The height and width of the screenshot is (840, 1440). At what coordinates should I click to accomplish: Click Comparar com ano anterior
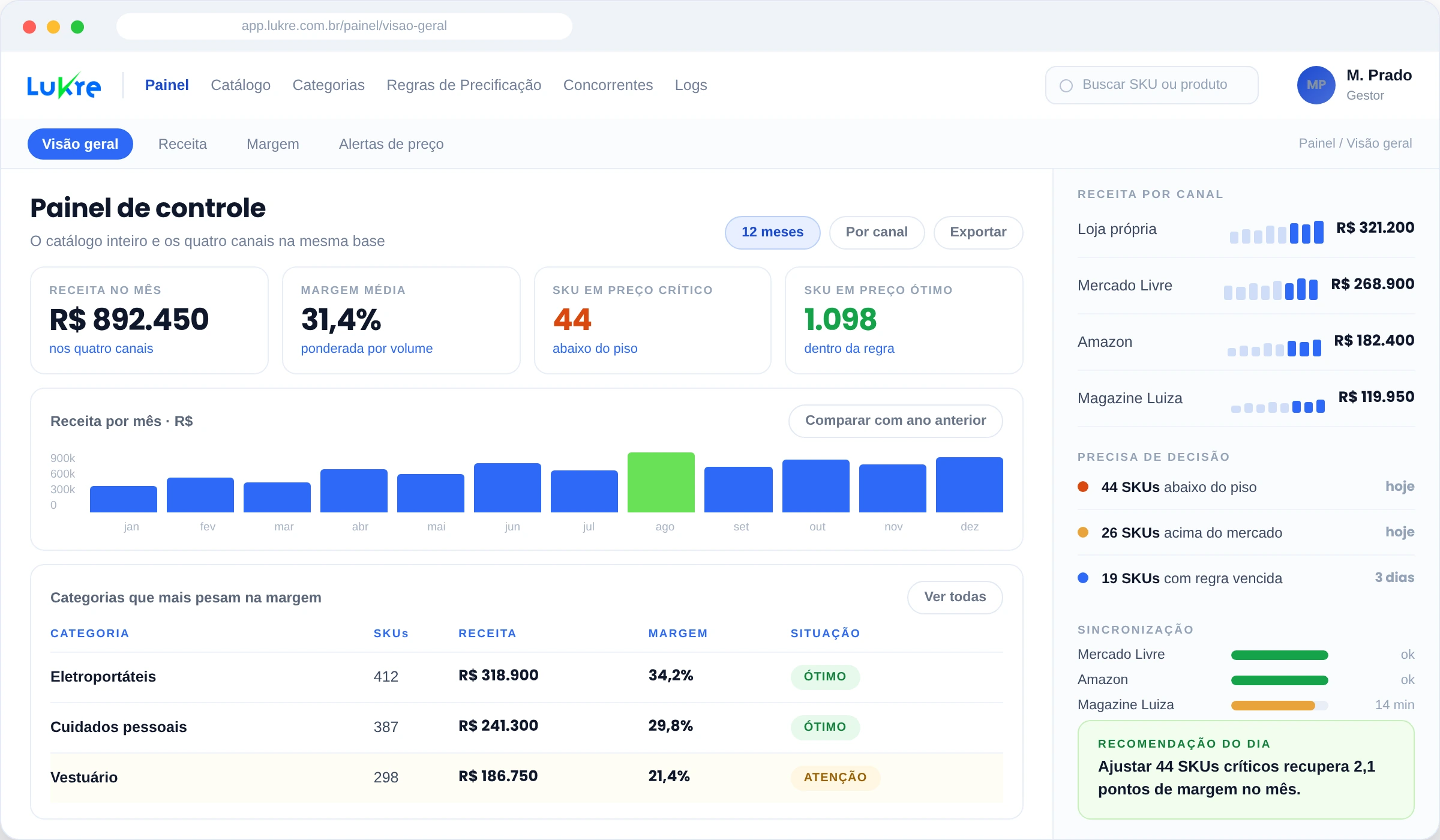pyautogui.click(x=895, y=421)
